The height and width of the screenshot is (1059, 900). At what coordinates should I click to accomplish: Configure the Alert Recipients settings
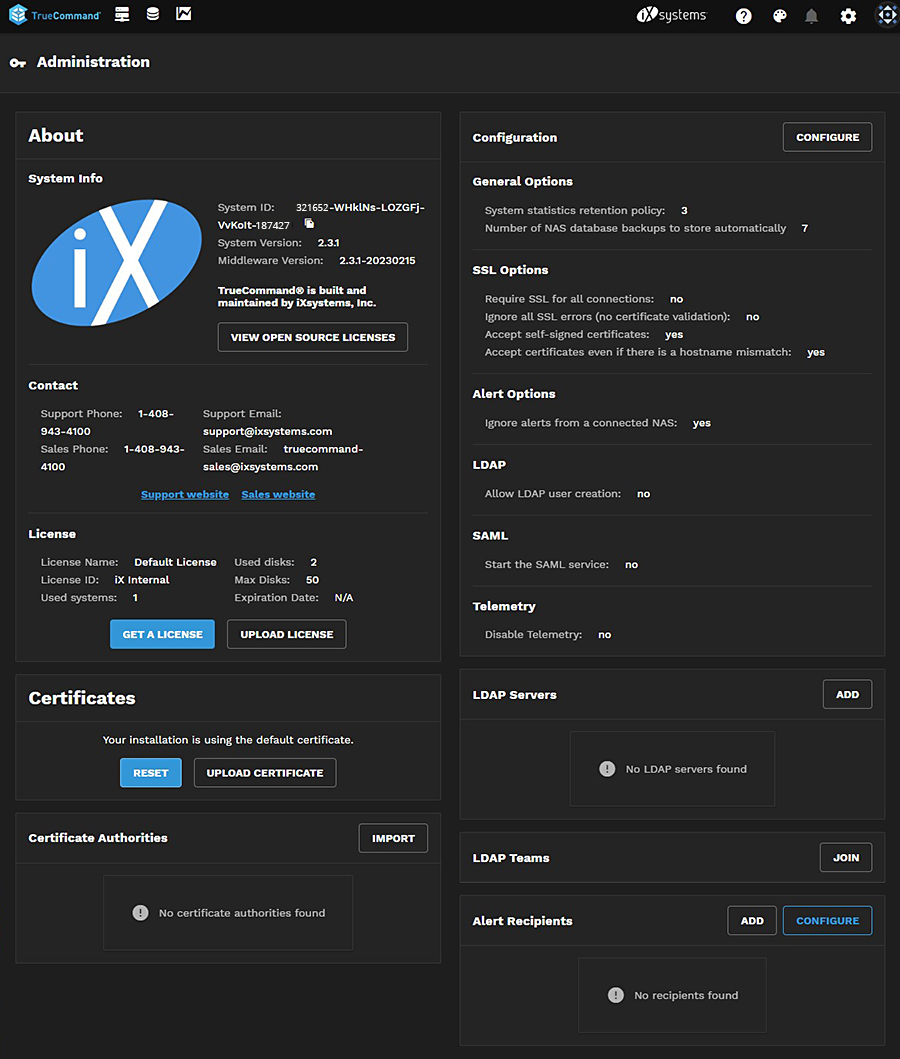point(827,920)
